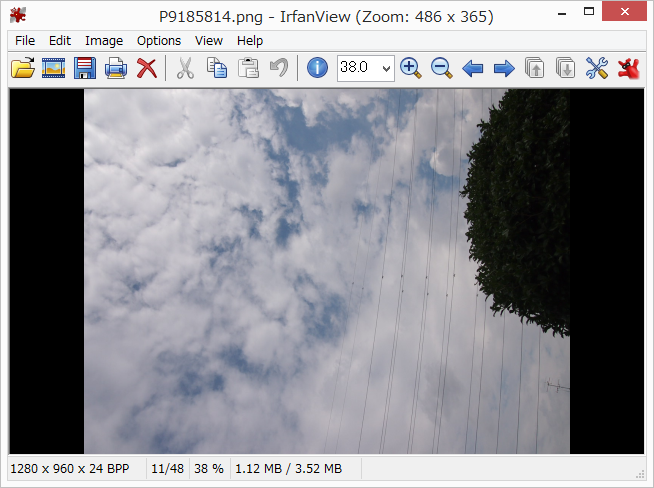This screenshot has height=488, width=654.
Task: Paste from clipboard icon
Action: pos(248,68)
